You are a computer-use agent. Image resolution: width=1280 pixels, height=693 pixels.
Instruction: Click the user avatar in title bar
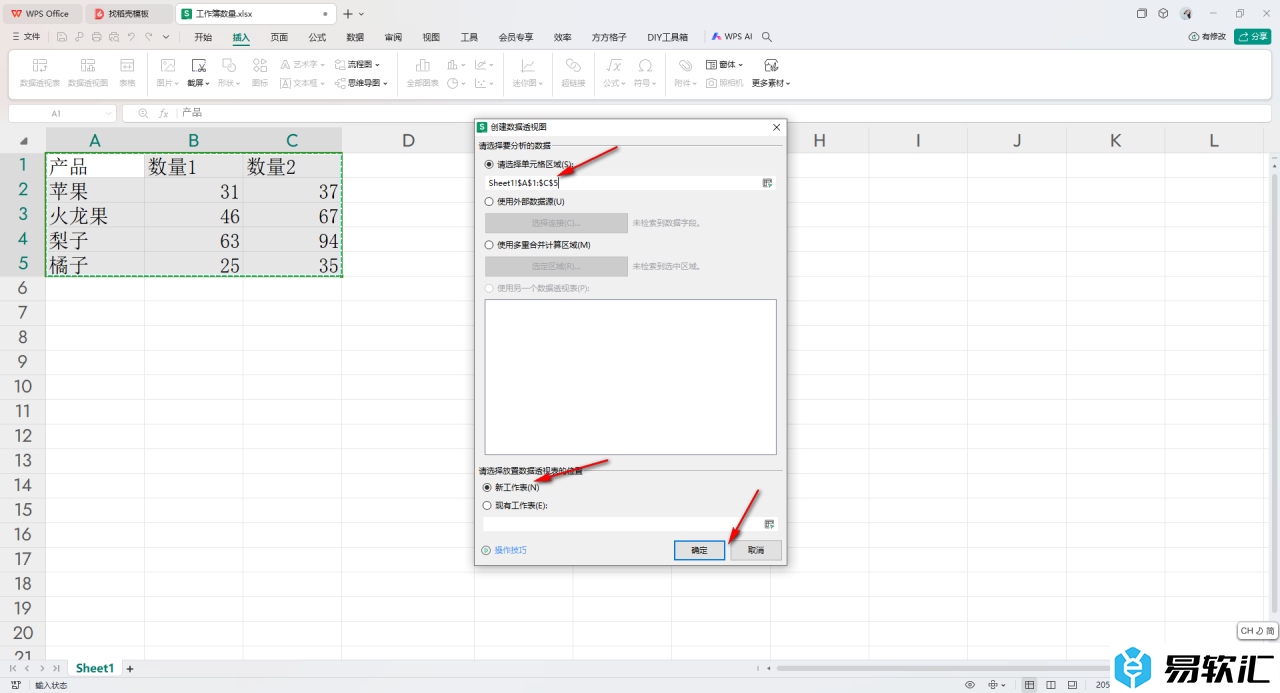tap(1186, 14)
